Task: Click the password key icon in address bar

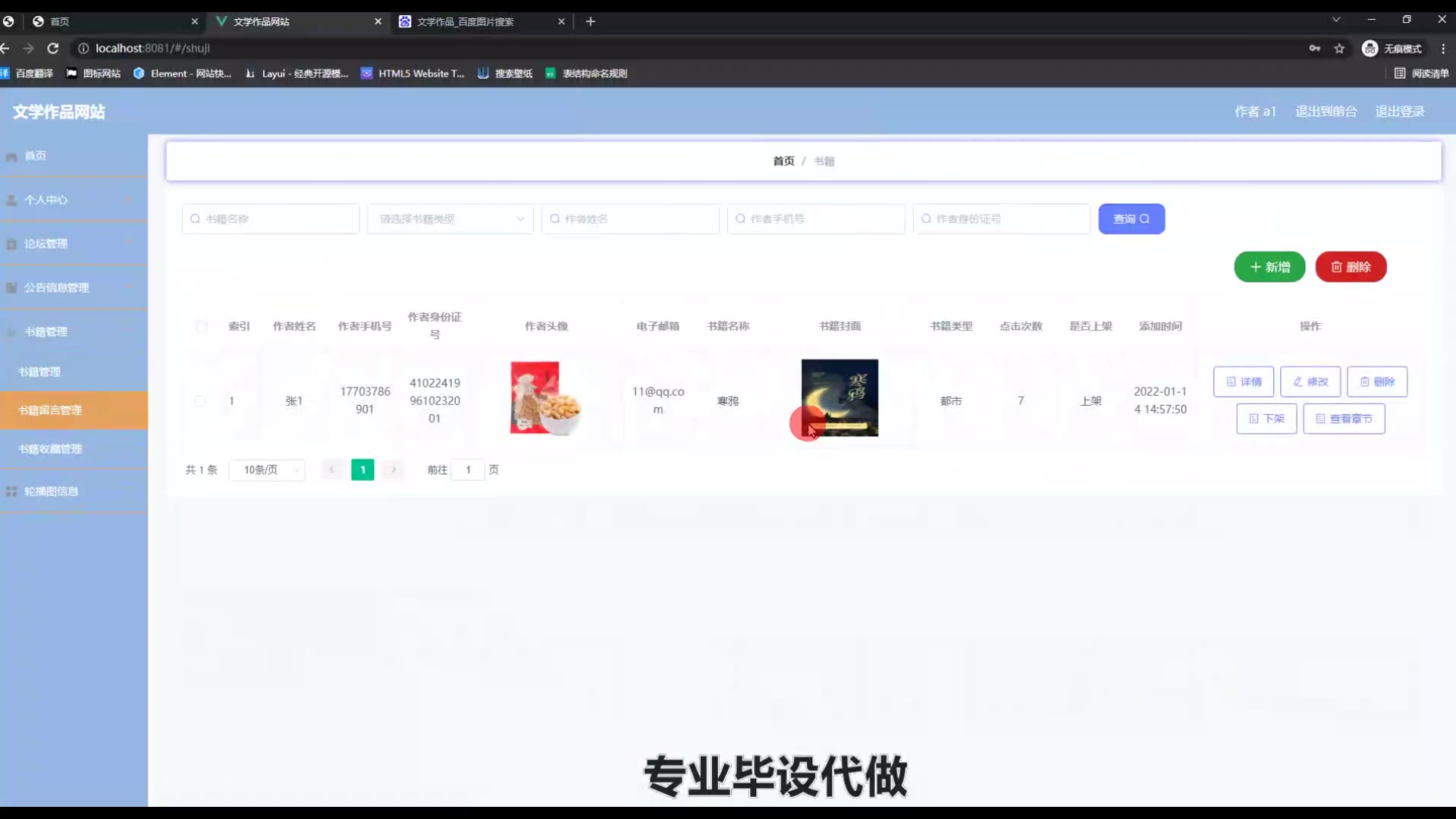Action: click(x=1314, y=49)
